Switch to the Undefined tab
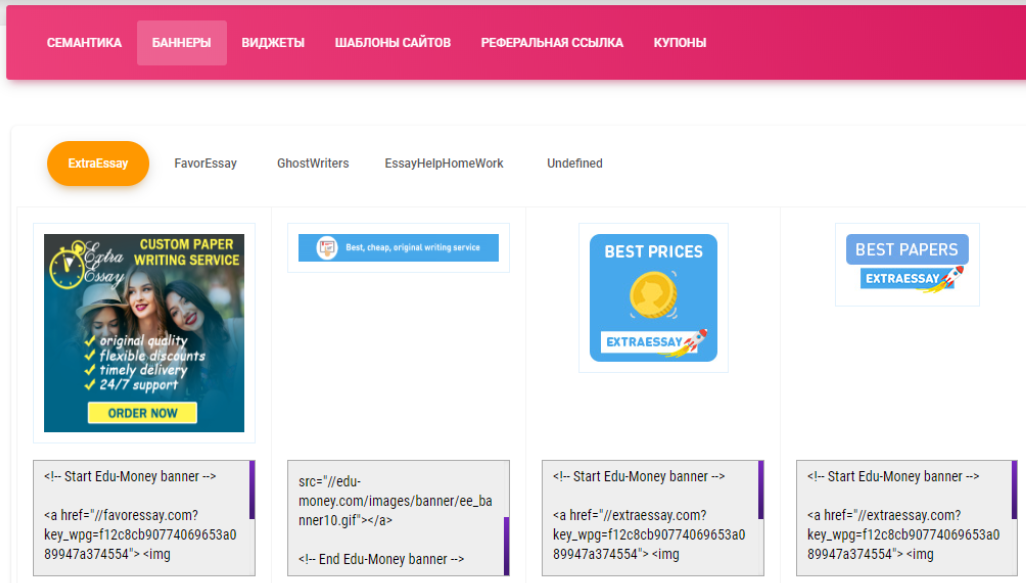 click(575, 164)
